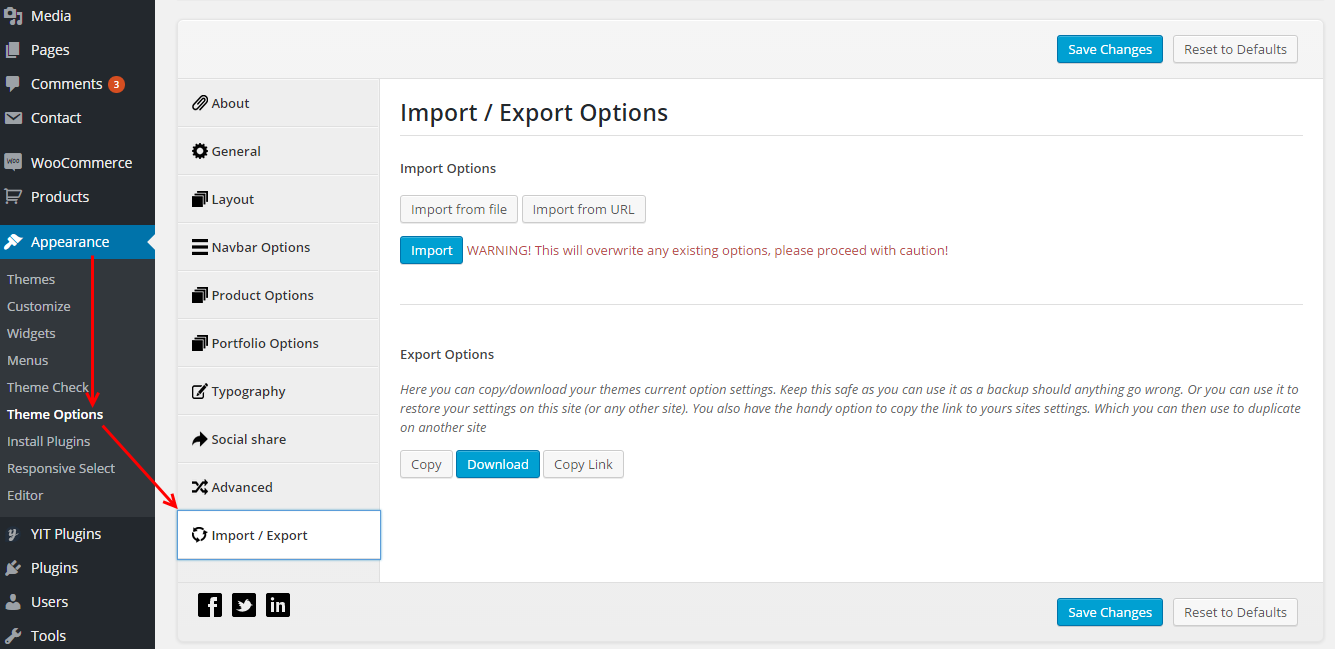Click the Portfolio Options stack icon
This screenshot has height=649, width=1335.
click(200, 343)
